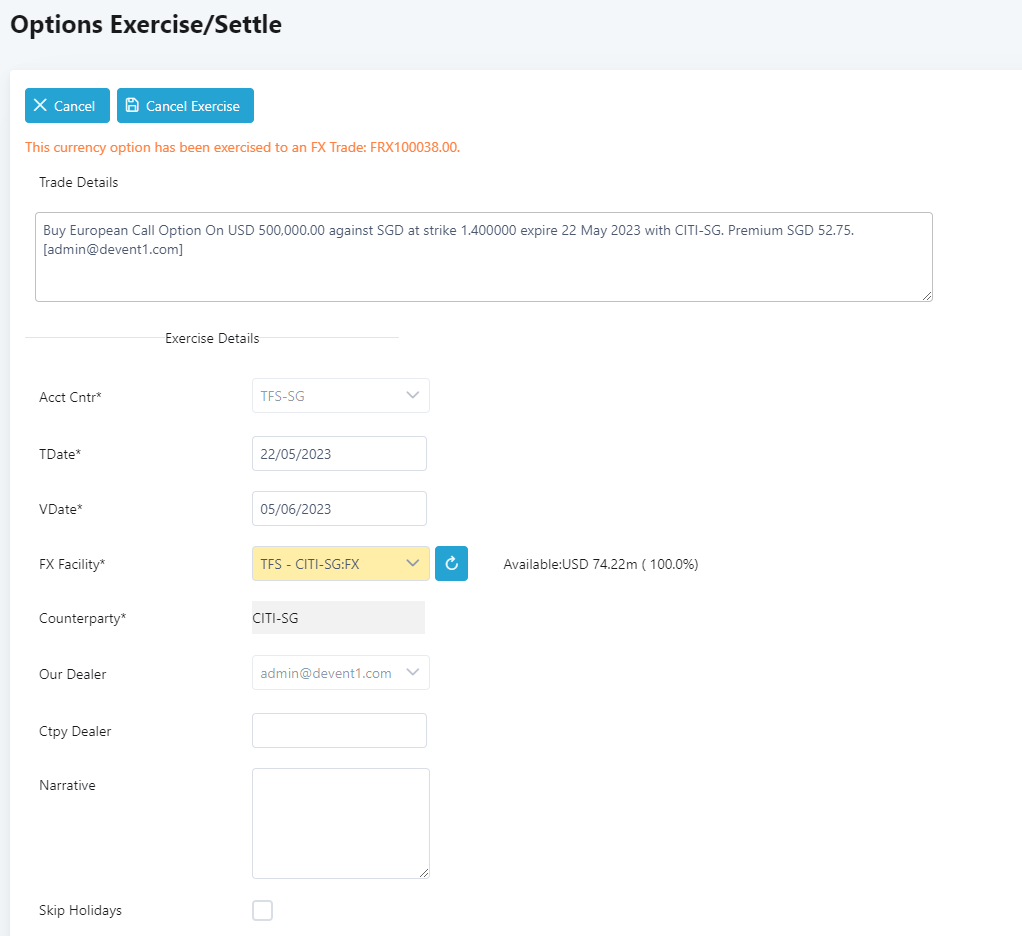Viewport: 1022px width, 936px height.
Task: Click the Narrative box resize grip
Action: click(x=424, y=873)
